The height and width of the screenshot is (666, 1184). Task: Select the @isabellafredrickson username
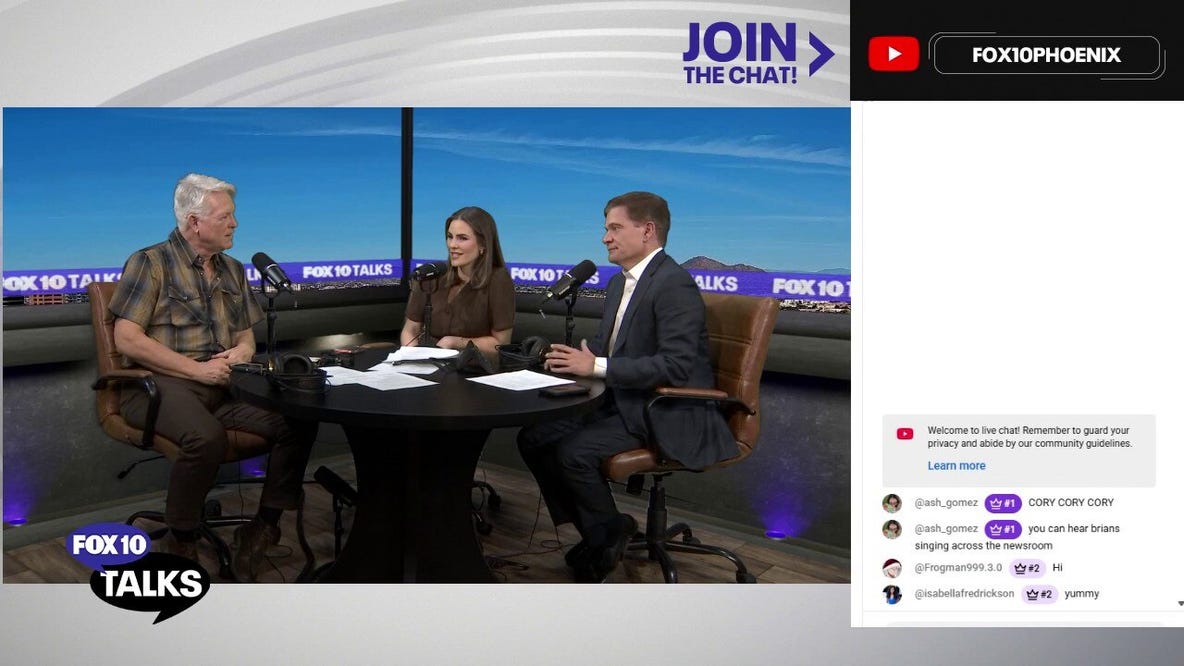tap(964, 594)
